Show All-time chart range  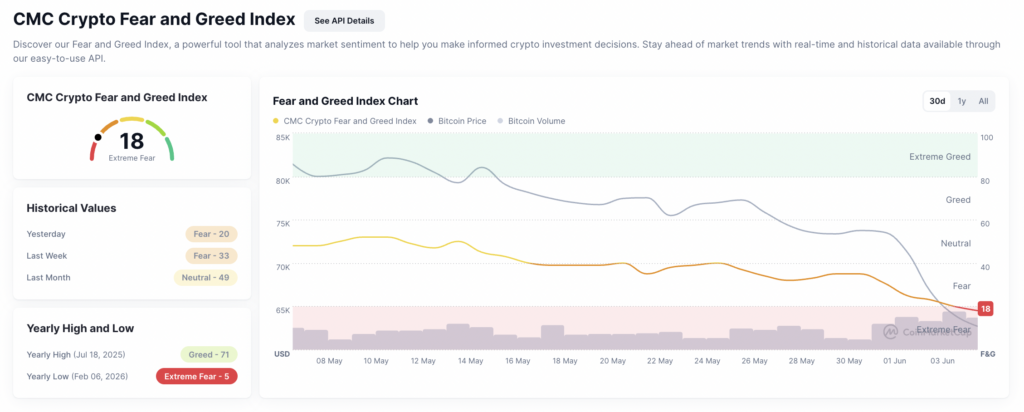[983, 101]
